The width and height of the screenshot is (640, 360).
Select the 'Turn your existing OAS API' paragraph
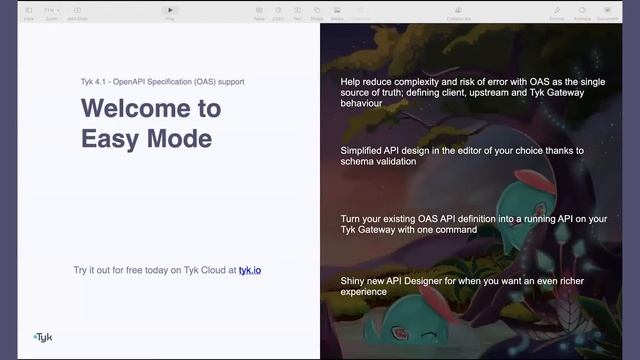(474, 224)
